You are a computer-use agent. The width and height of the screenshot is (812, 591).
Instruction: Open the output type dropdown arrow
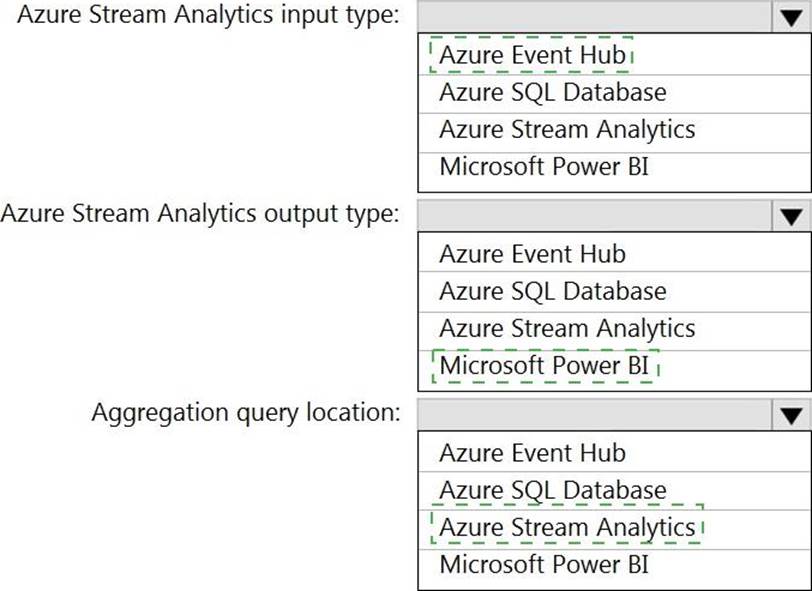tap(792, 216)
